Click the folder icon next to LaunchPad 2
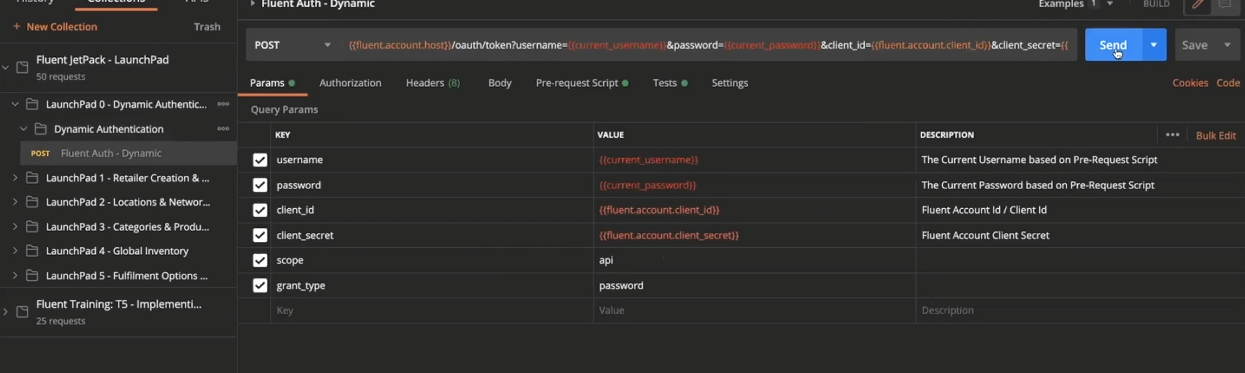 (32, 202)
